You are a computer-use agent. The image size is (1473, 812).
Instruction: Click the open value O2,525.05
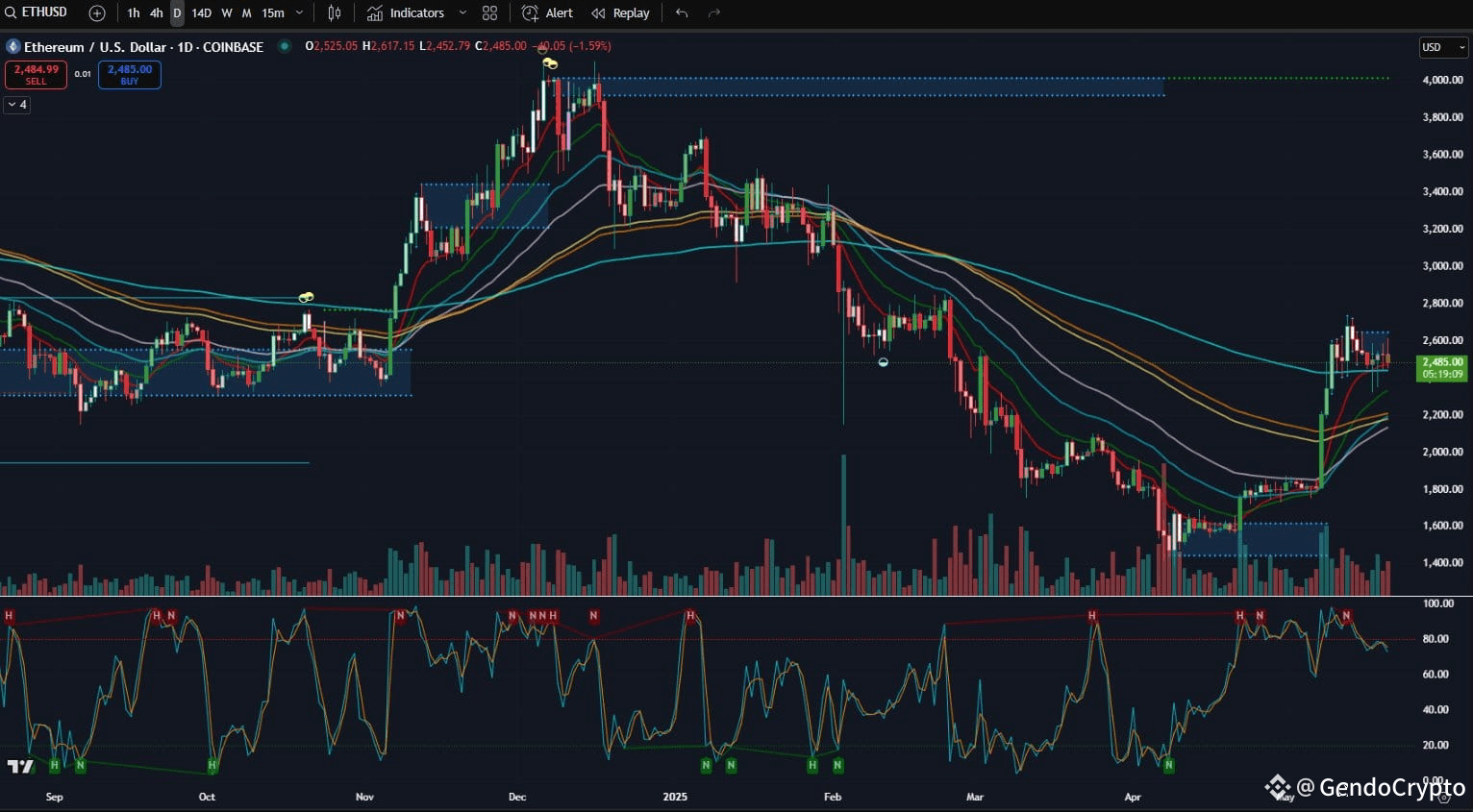(332, 46)
